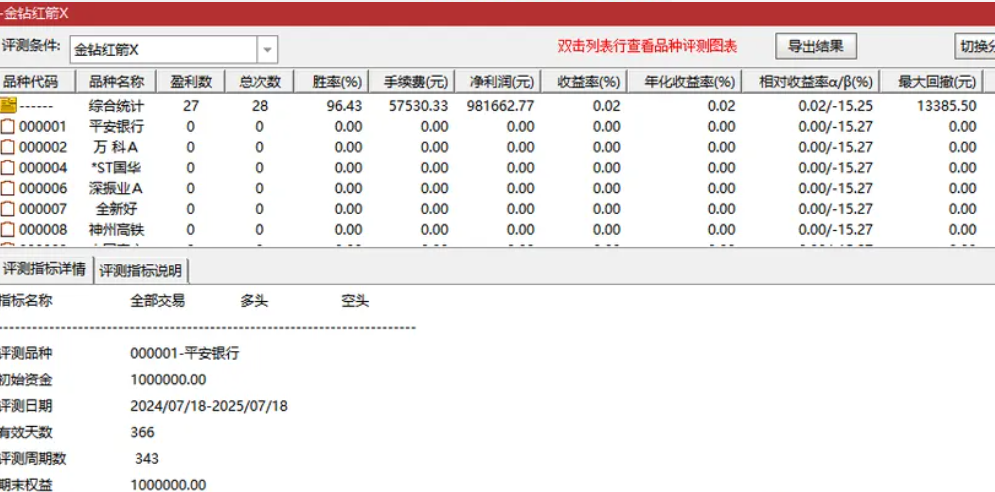Click the 2024/07/18-2025/07/18 date range value
This screenshot has width=995, height=492.
[209, 406]
